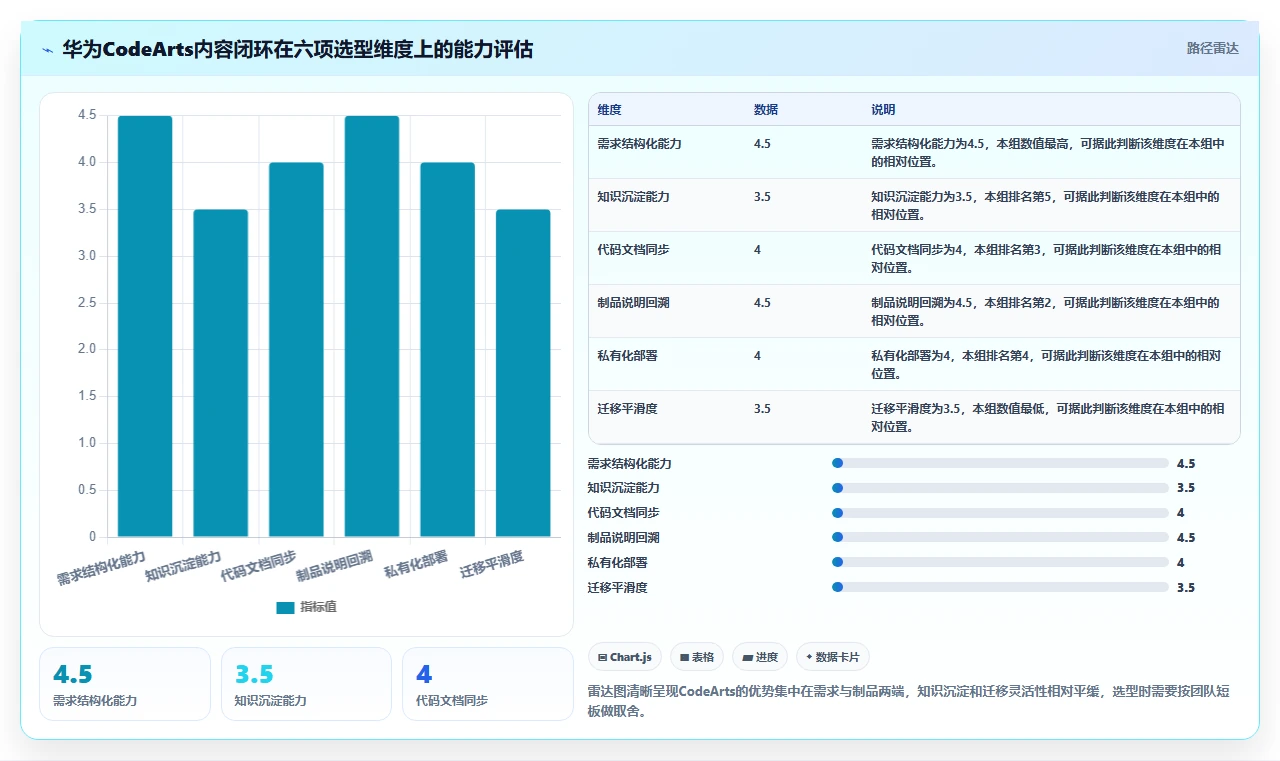
Task: Open the 4.5 需求结构化能力 data card
Action: (125, 684)
